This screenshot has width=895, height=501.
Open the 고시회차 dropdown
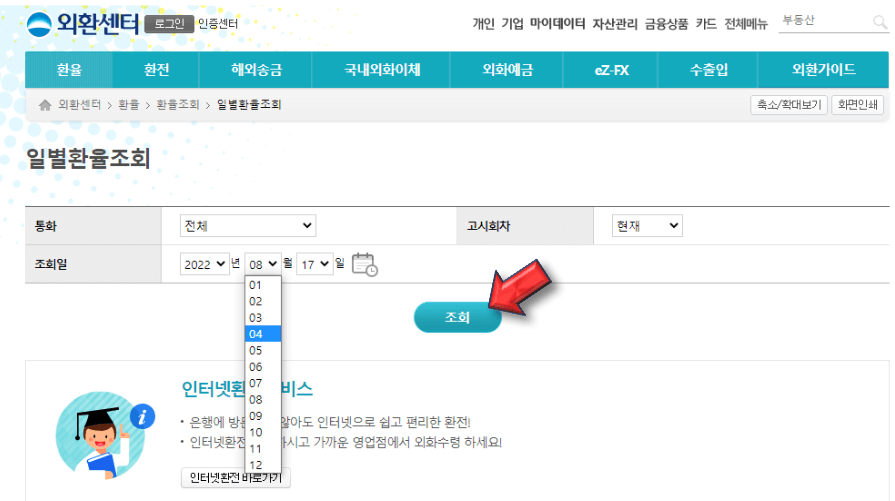pyautogui.click(x=647, y=226)
